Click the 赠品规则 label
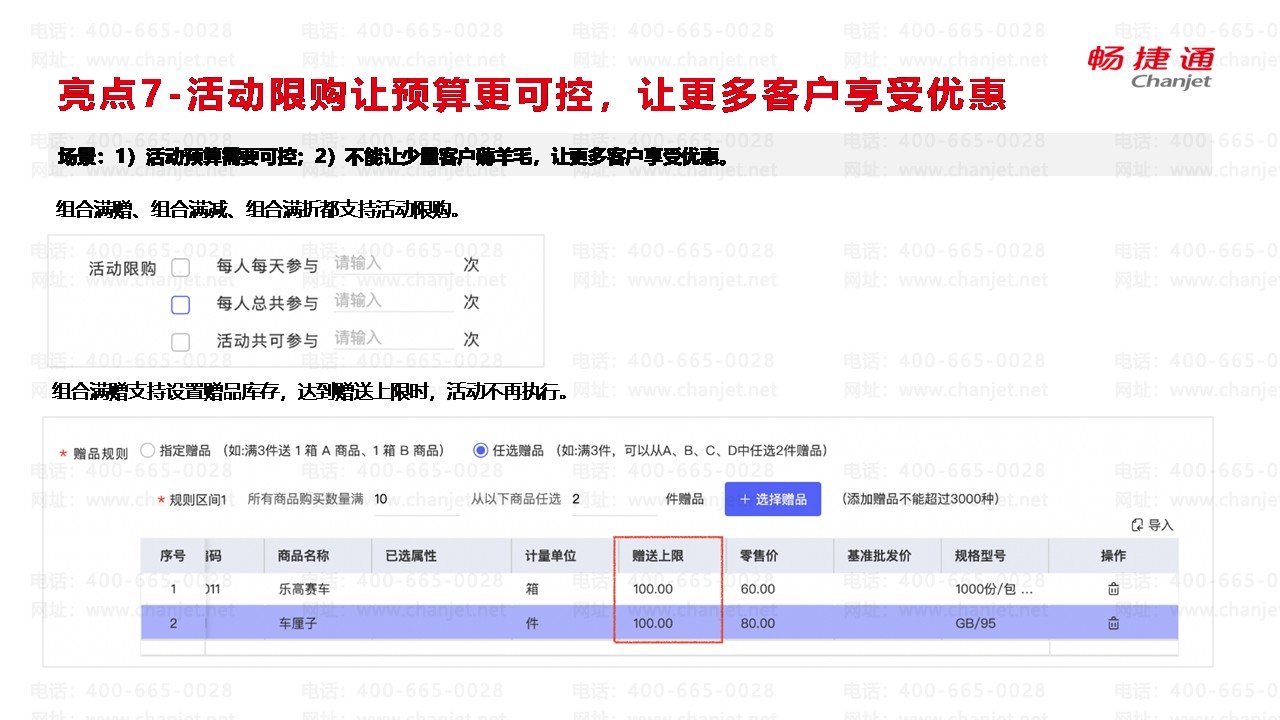Viewport: 1280px width, 720px height. (100, 453)
